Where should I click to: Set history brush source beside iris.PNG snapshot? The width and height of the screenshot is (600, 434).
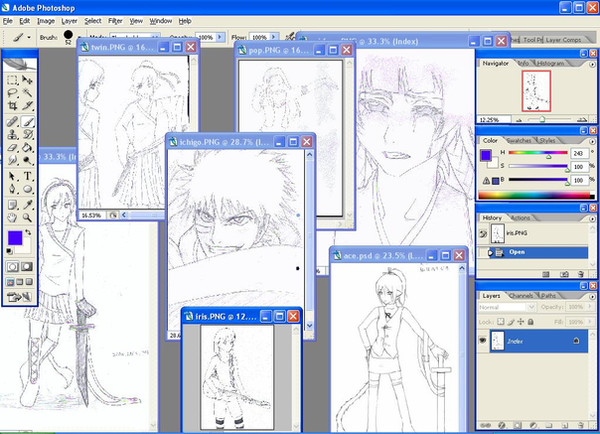click(483, 233)
